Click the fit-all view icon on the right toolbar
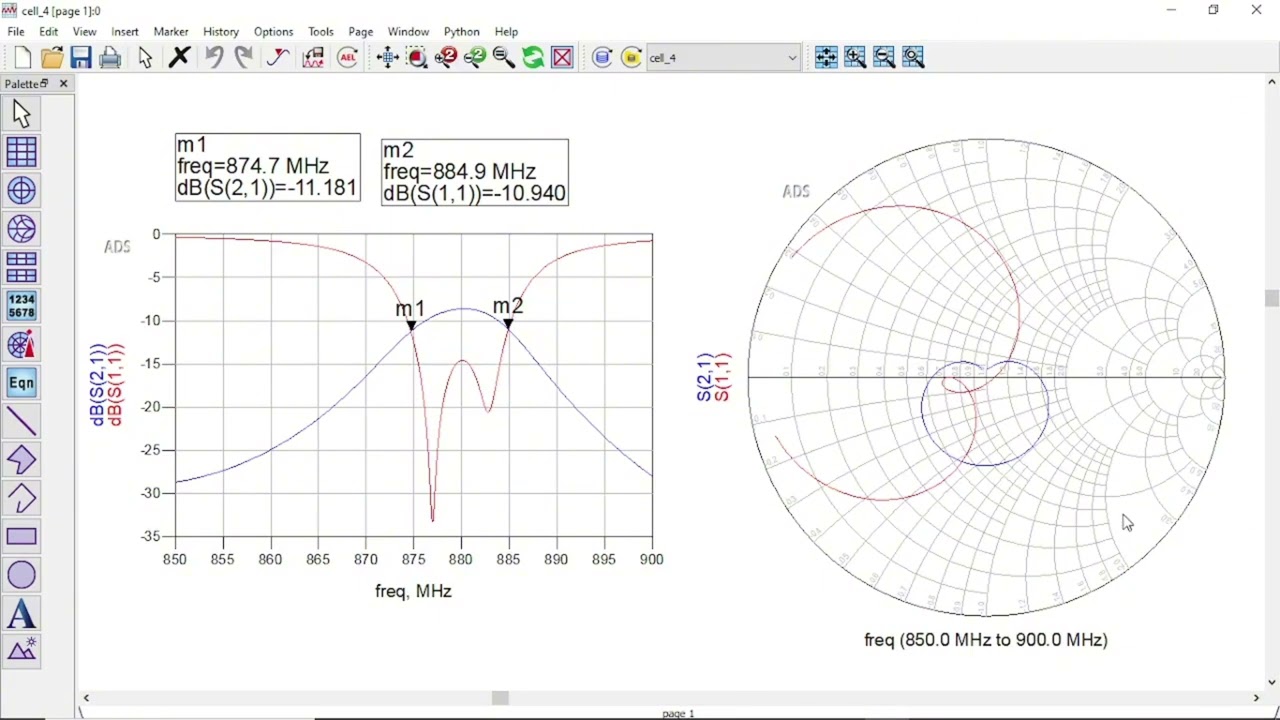The height and width of the screenshot is (720, 1280). tap(826, 58)
